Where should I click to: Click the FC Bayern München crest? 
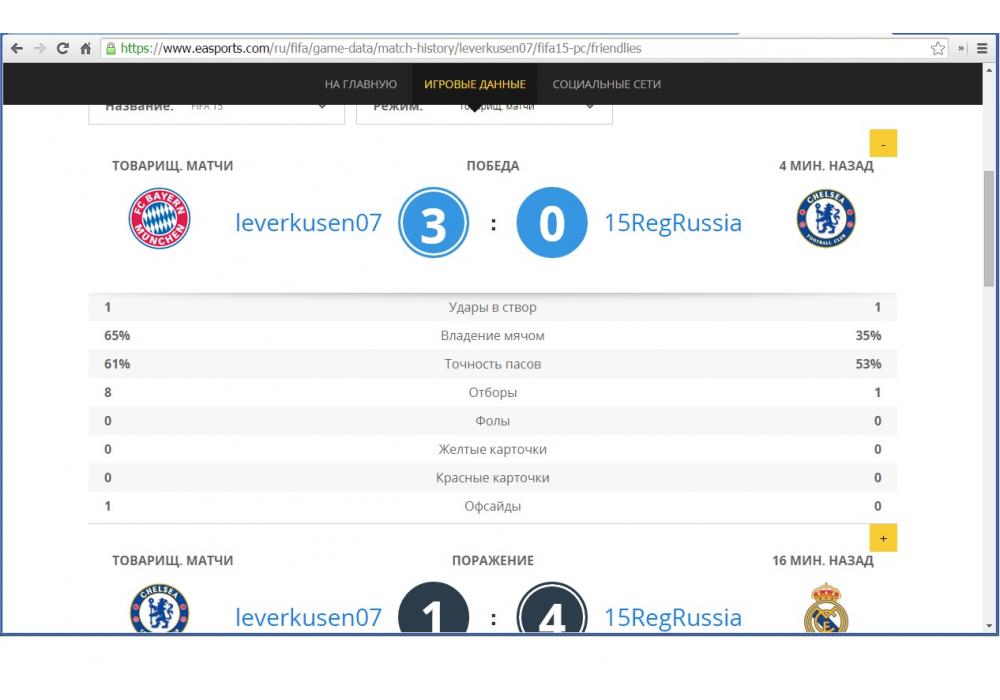click(x=159, y=218)
